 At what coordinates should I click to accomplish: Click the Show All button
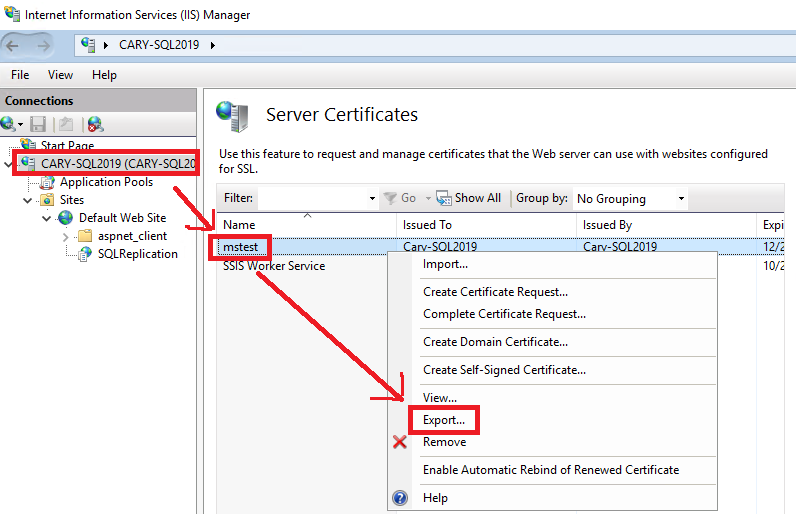click(469, 198)
